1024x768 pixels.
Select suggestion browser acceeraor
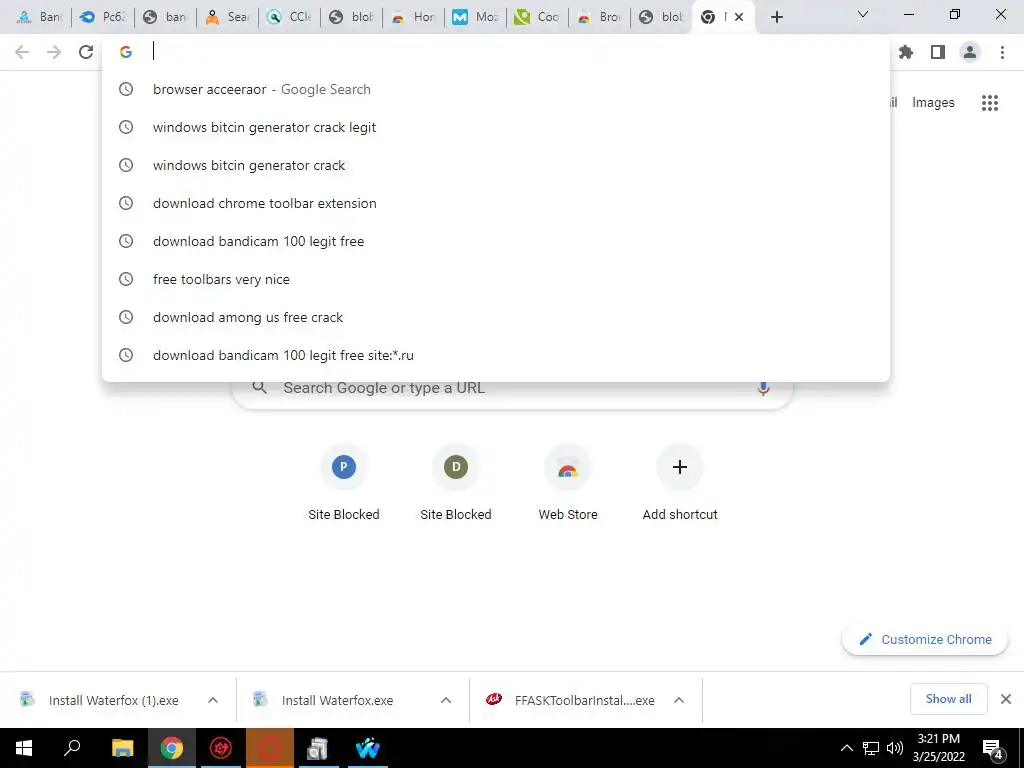click(x=496, y=89)
